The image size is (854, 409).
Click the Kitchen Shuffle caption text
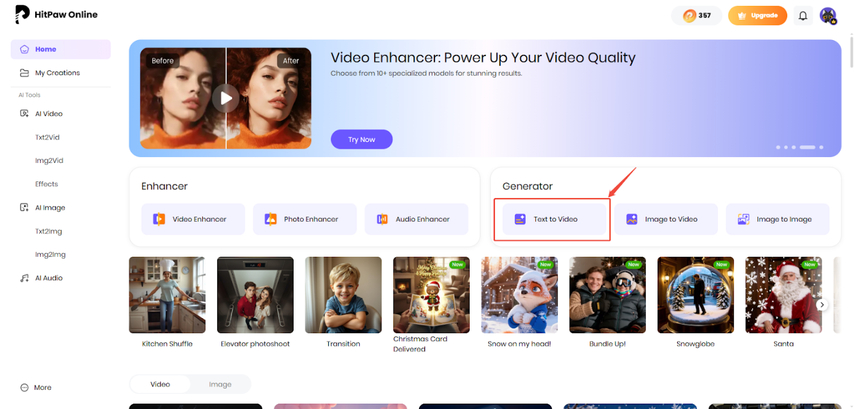pyautogui.click(x=167, y=344)
